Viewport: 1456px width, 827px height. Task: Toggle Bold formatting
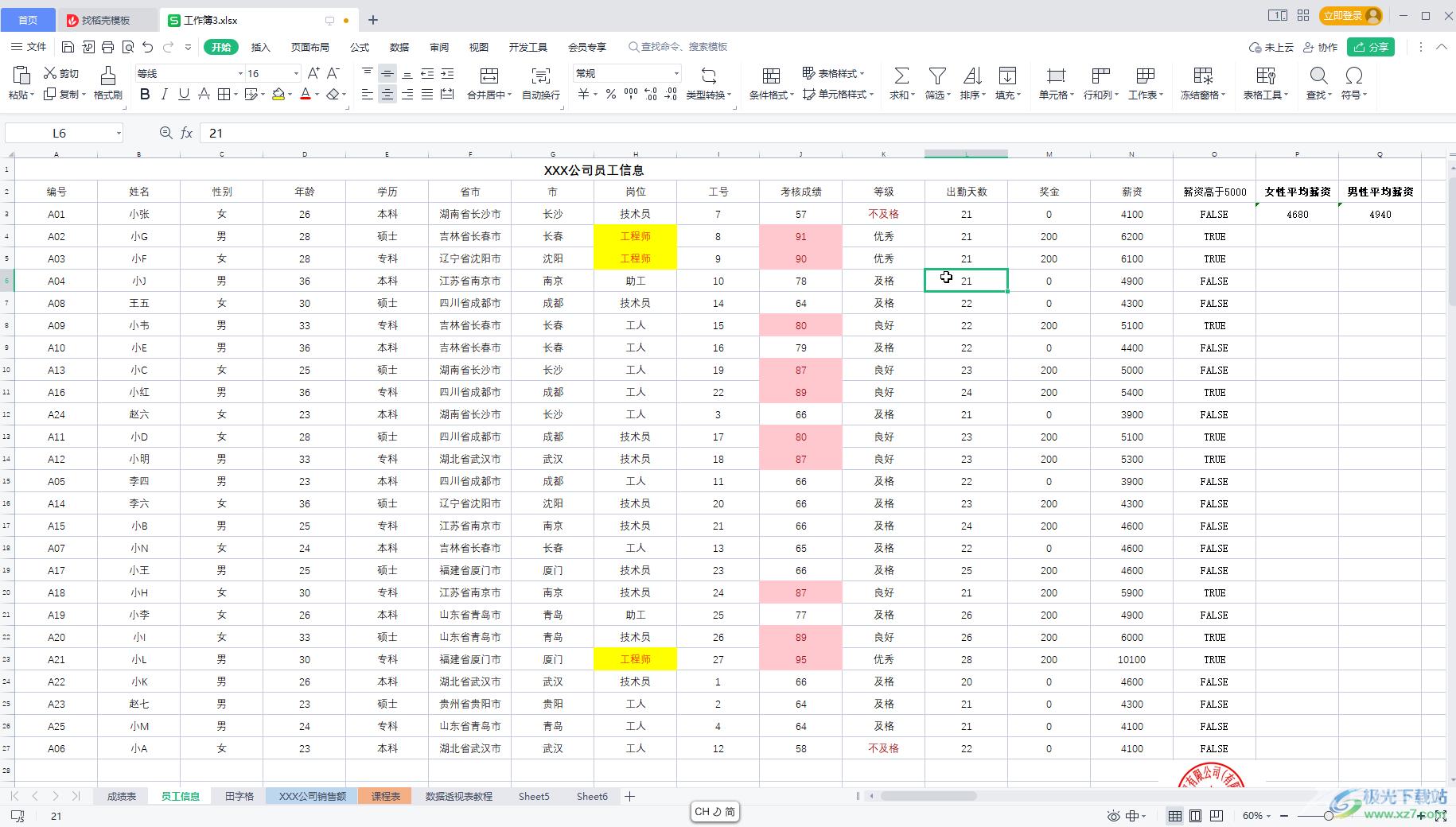pos(144,94)
